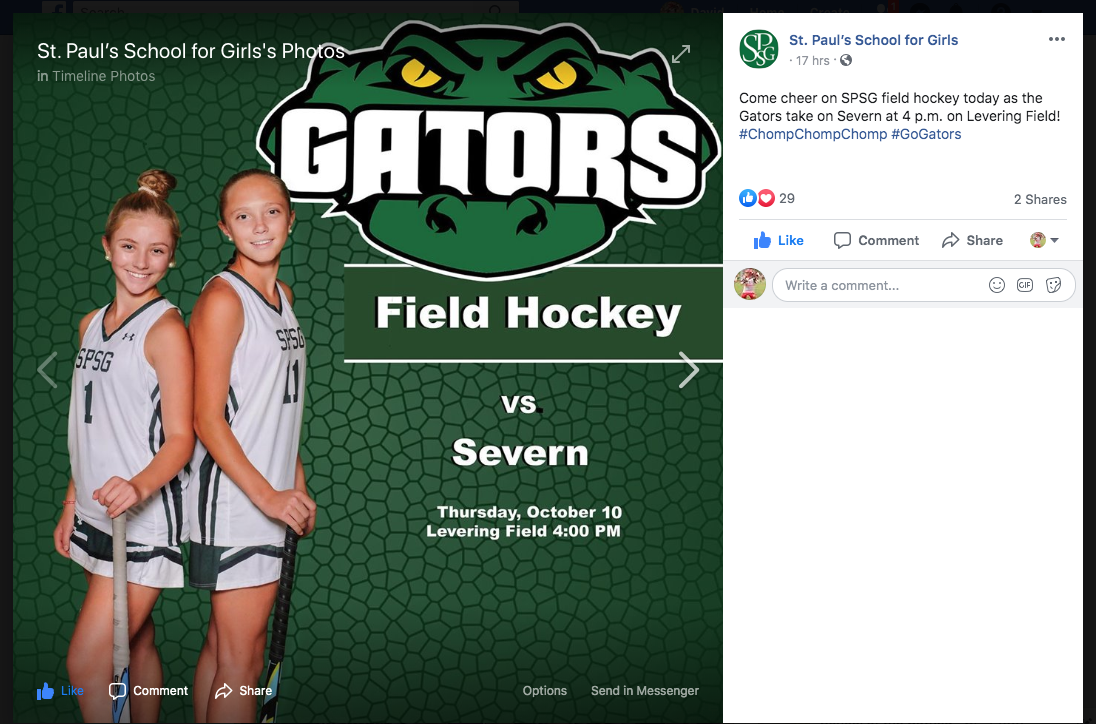
Task: Open the GIF picker for comments
Action: click(1025, 285)
